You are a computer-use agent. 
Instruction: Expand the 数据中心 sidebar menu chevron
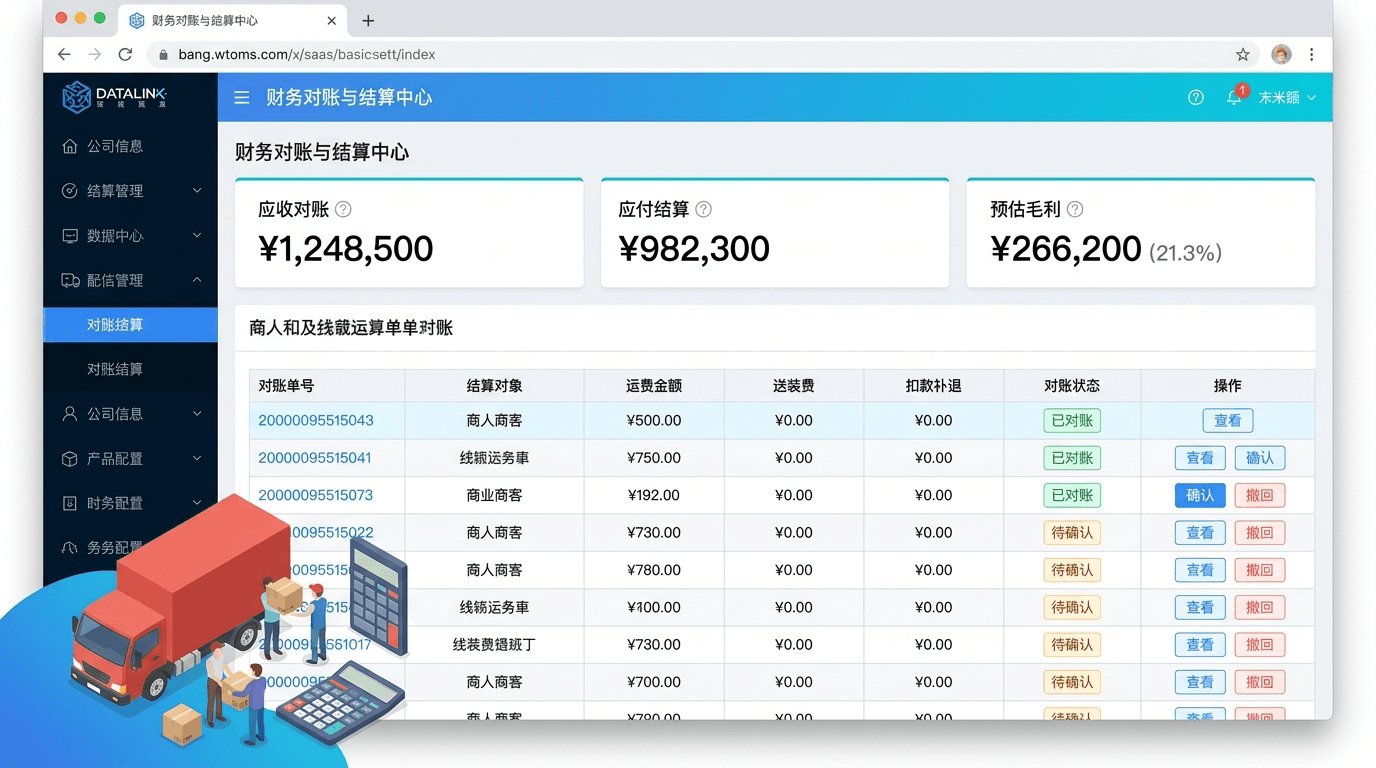point(197,236)
